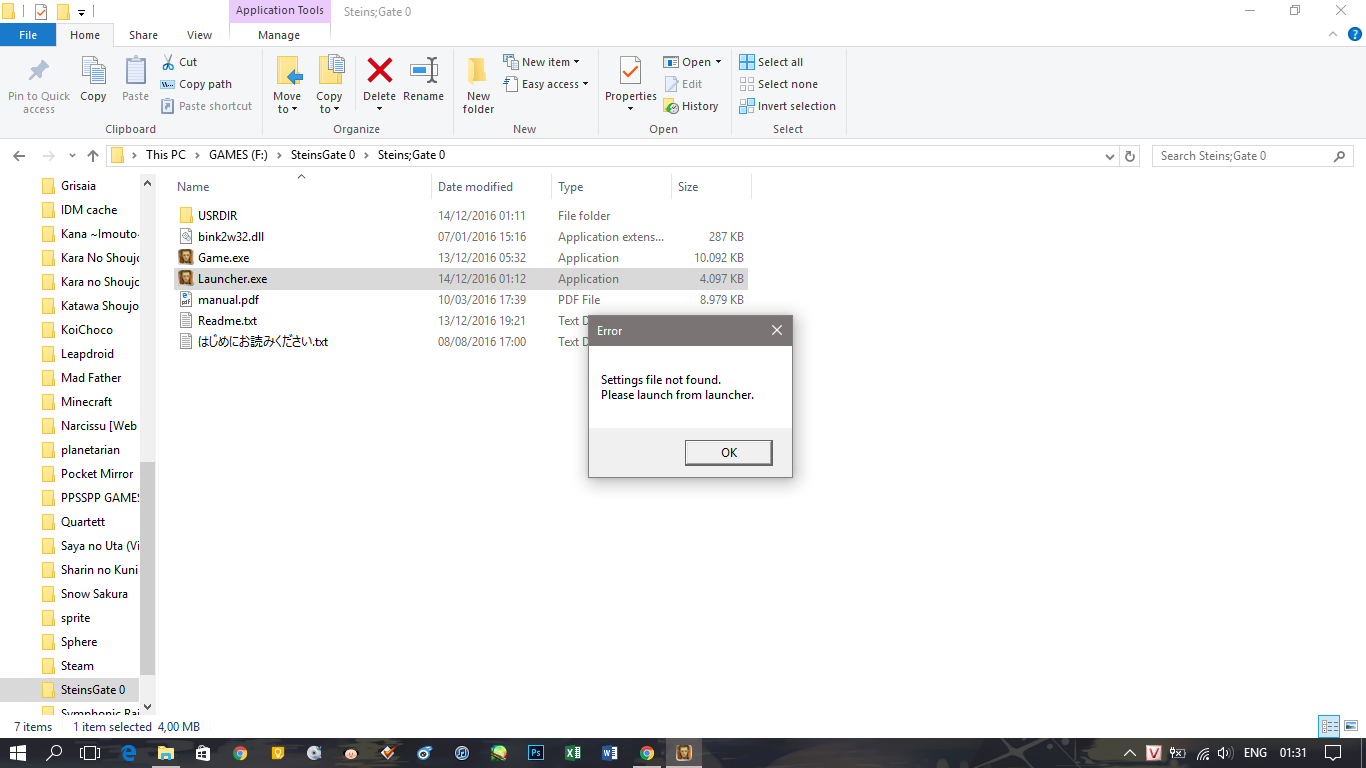
Task: Open the blue Help question mark icon
Action: (1354, 34)
